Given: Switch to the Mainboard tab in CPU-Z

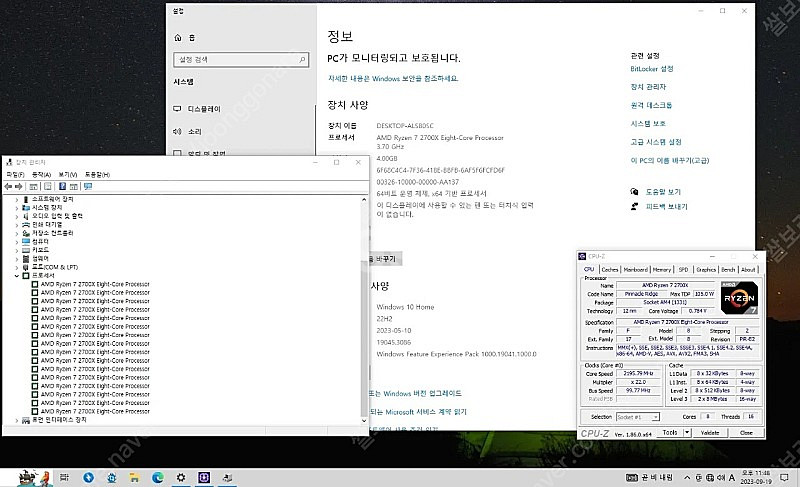Looking at the screenshot, I should coord(636,270).
